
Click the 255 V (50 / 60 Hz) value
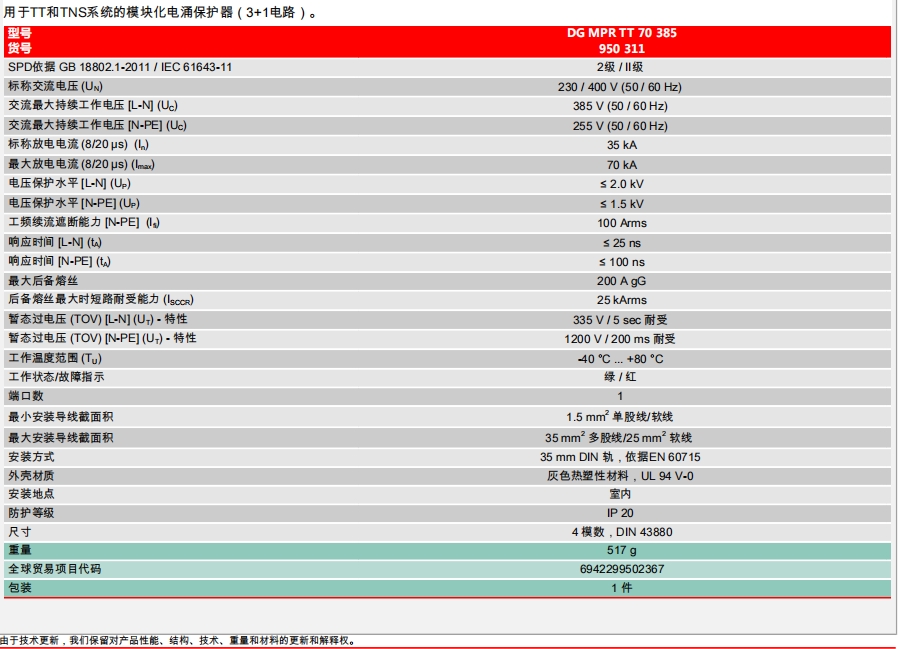coord(620,126)
